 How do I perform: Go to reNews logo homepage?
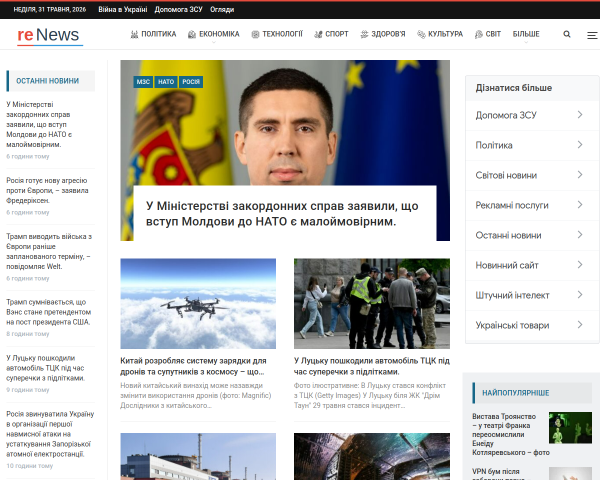pos(48,35)
